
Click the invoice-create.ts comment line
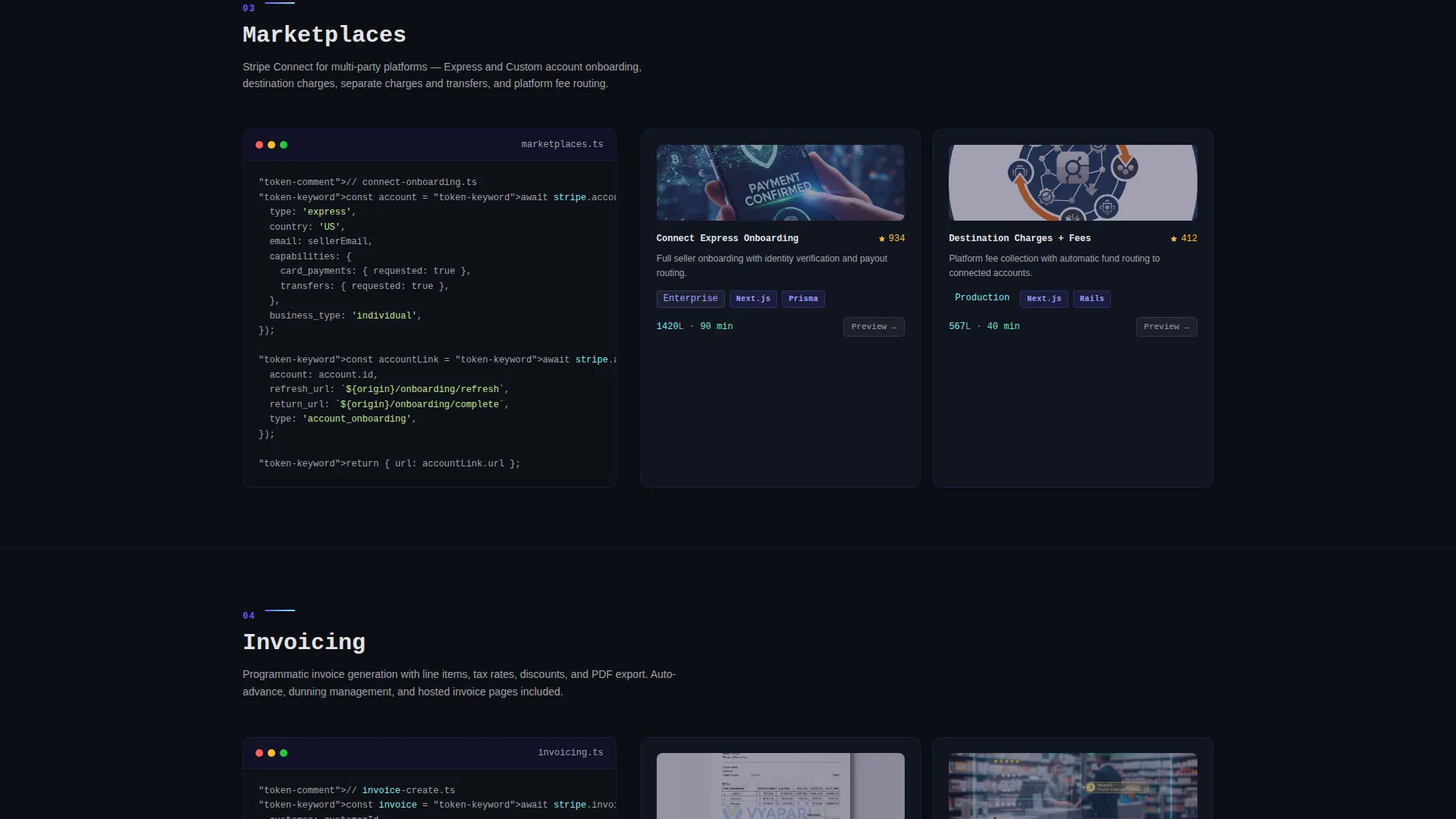click(x=356, y=790)
